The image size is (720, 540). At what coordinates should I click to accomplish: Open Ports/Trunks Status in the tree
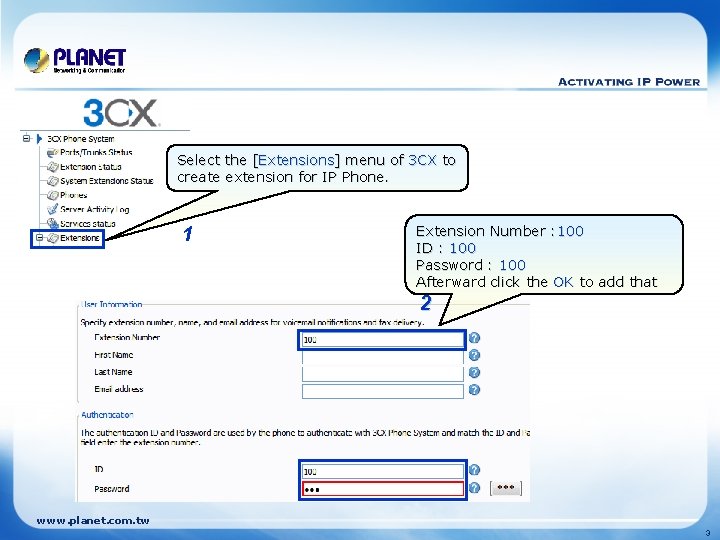(96, 152)
